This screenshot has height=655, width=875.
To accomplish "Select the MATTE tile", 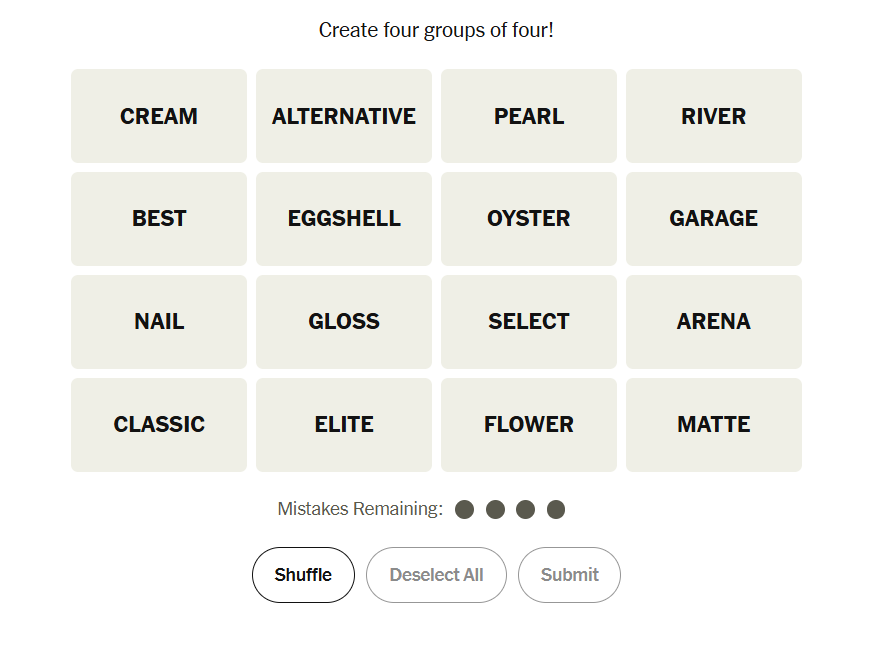I will tap(714, 425).
